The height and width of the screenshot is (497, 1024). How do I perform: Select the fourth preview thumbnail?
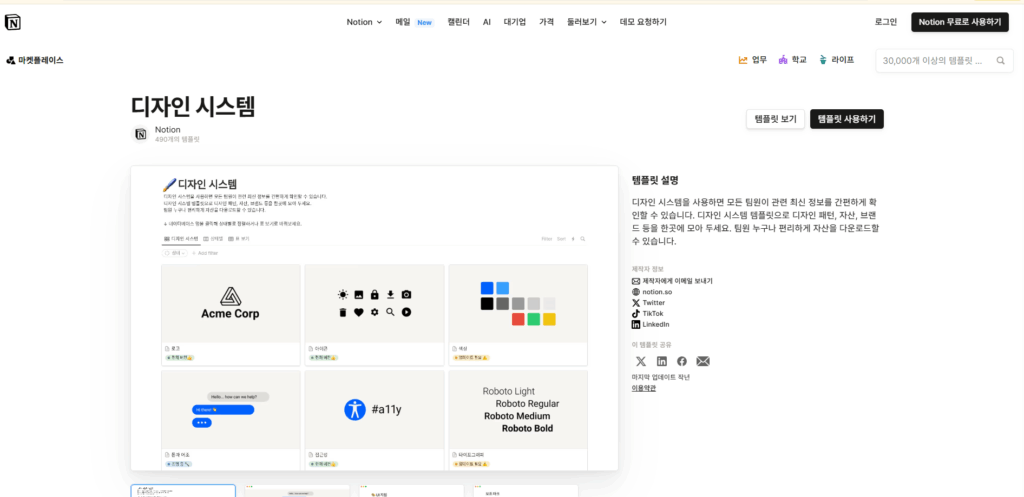[x=526, y=490]
